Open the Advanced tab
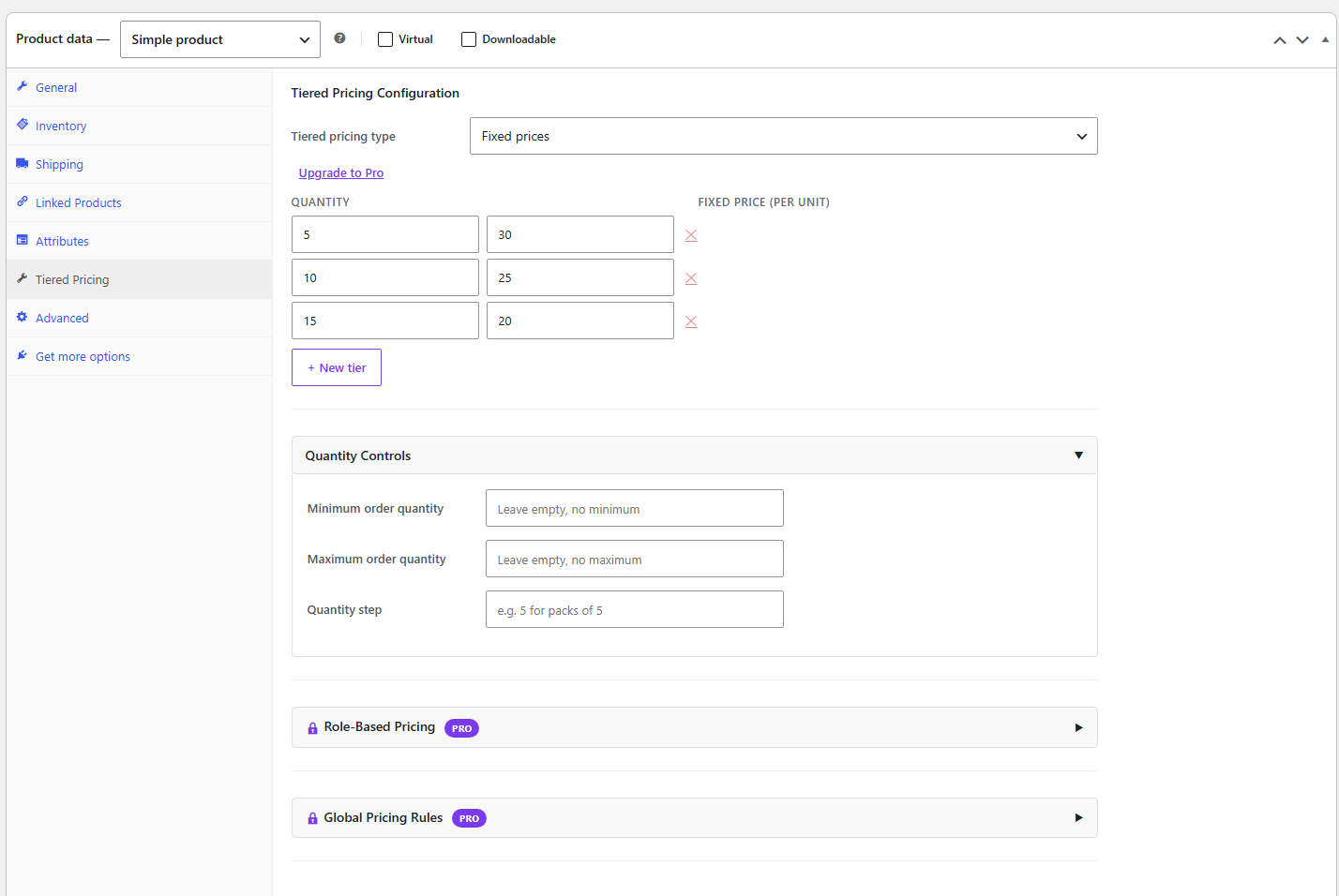The image size is (1339, 896). 139,318
